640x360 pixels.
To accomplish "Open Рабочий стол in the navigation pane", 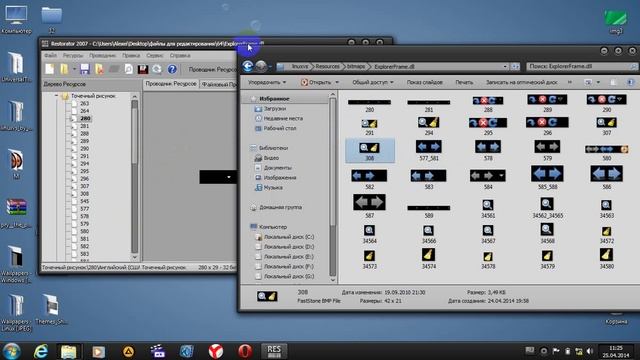I will [280, 128].
